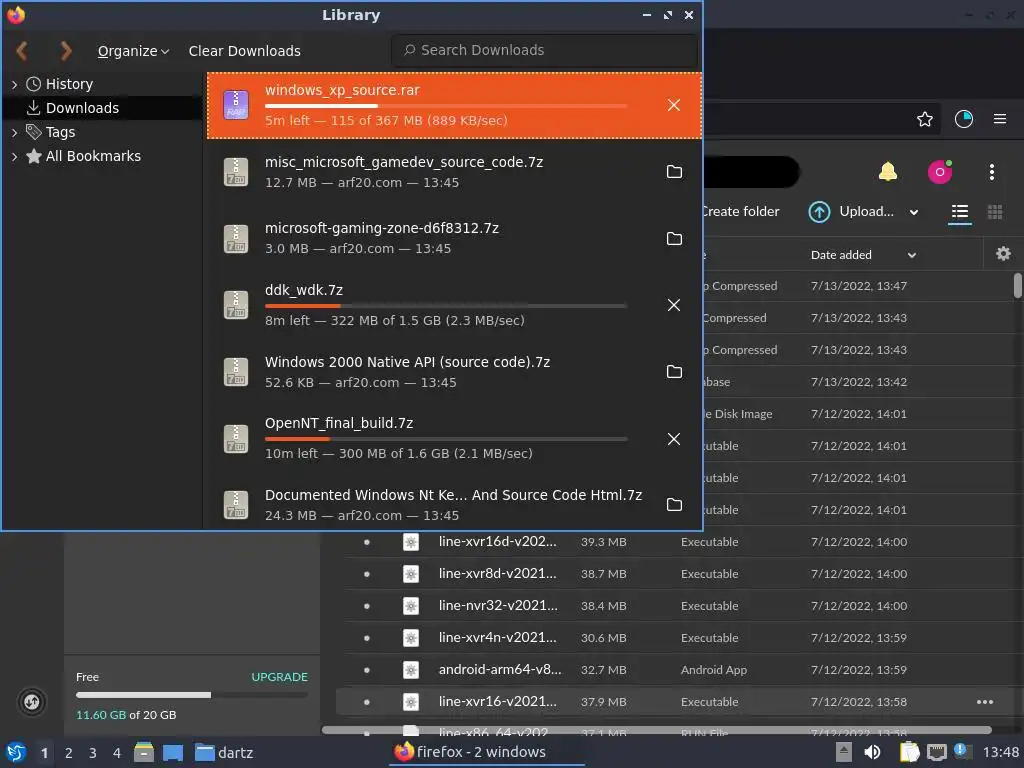The image size is (1024, 768).
Task: Expand the All Bookmarks tree item
Action: (14, 157)
